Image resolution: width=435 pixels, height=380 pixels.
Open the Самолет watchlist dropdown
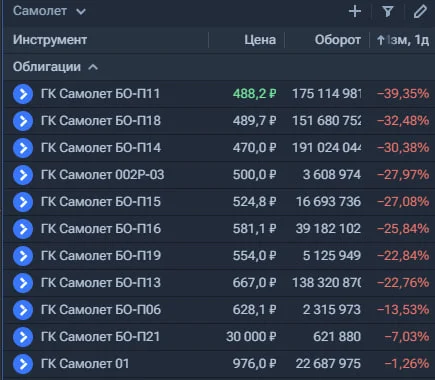pos(49,11)
